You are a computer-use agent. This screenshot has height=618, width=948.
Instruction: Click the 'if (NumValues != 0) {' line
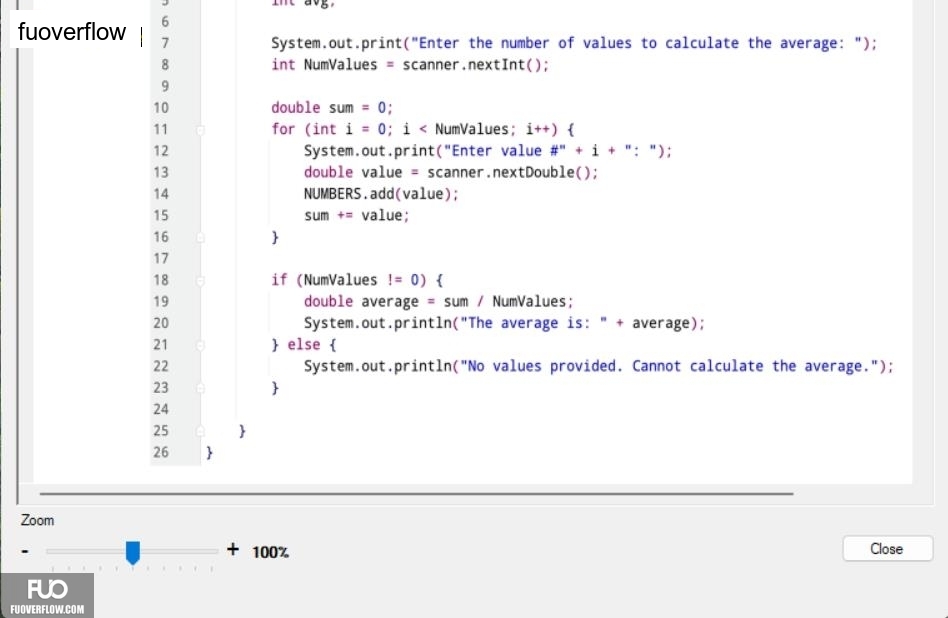[x=357, y=280]
